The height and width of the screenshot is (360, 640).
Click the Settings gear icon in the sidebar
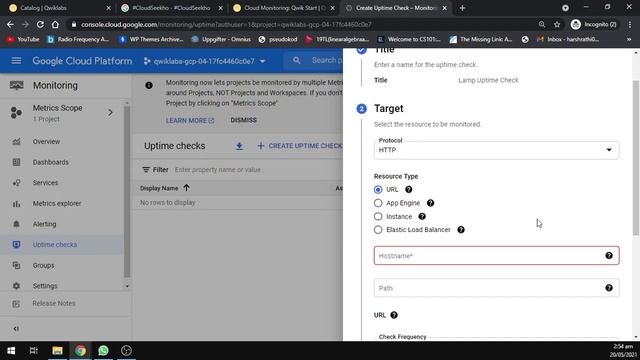[16, 286]
